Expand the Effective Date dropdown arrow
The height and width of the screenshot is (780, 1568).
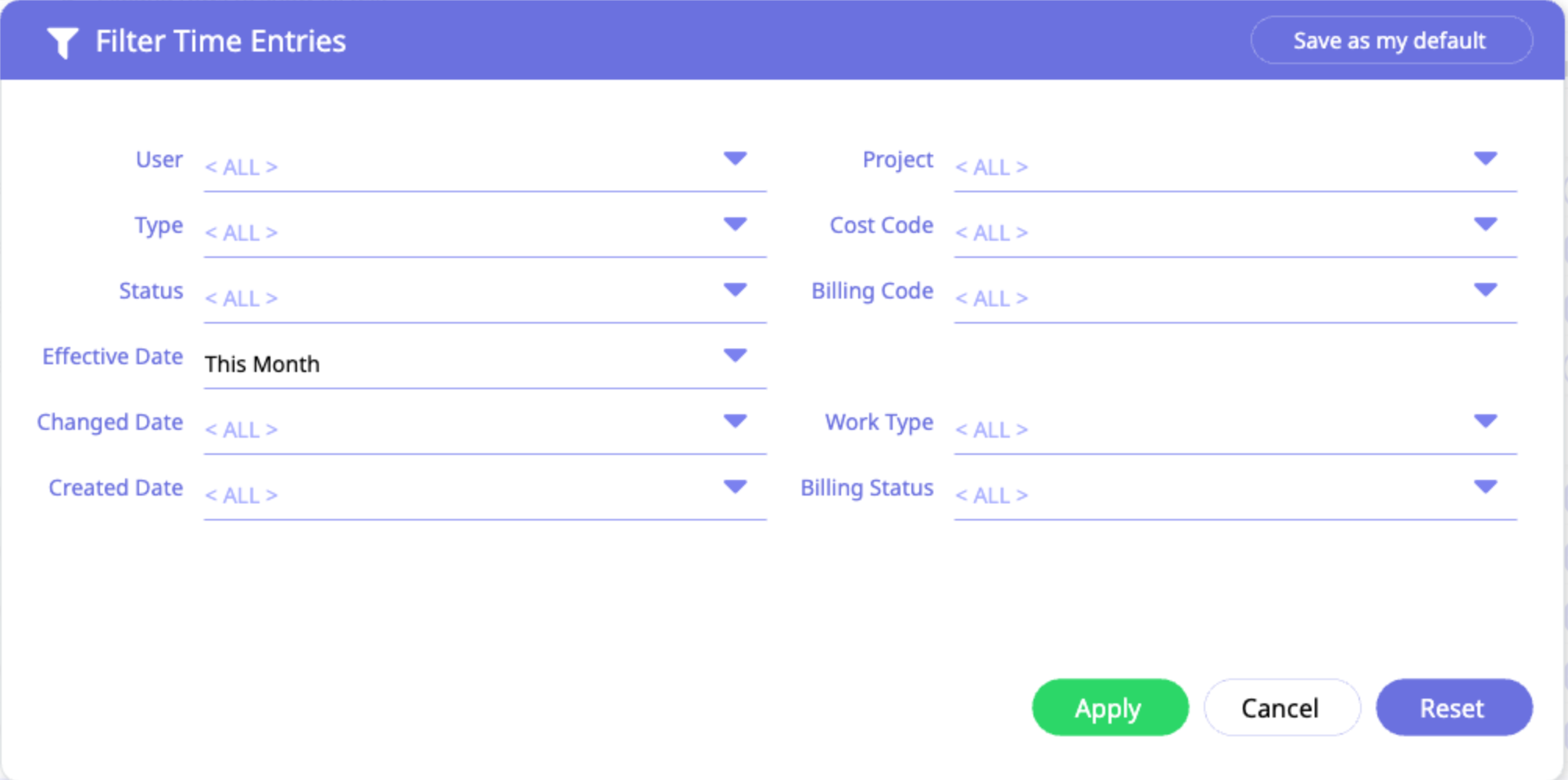[x=735, y=356]
